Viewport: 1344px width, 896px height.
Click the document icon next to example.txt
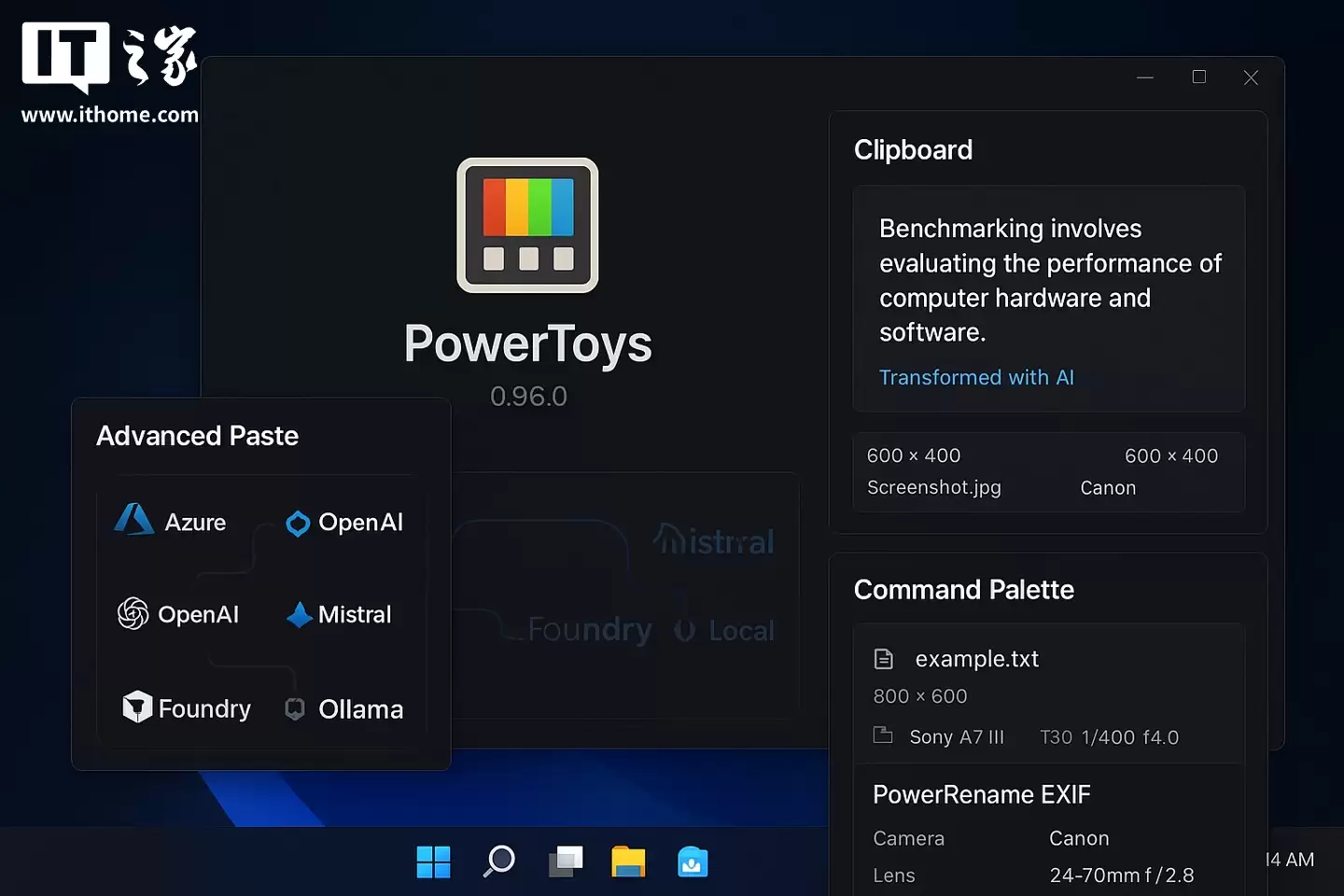click(x=883, y=658)
